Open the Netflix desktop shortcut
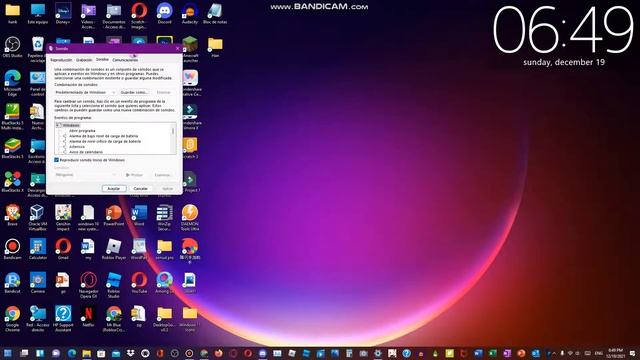This screenshot has width=640, height=360. coord(88,316)
